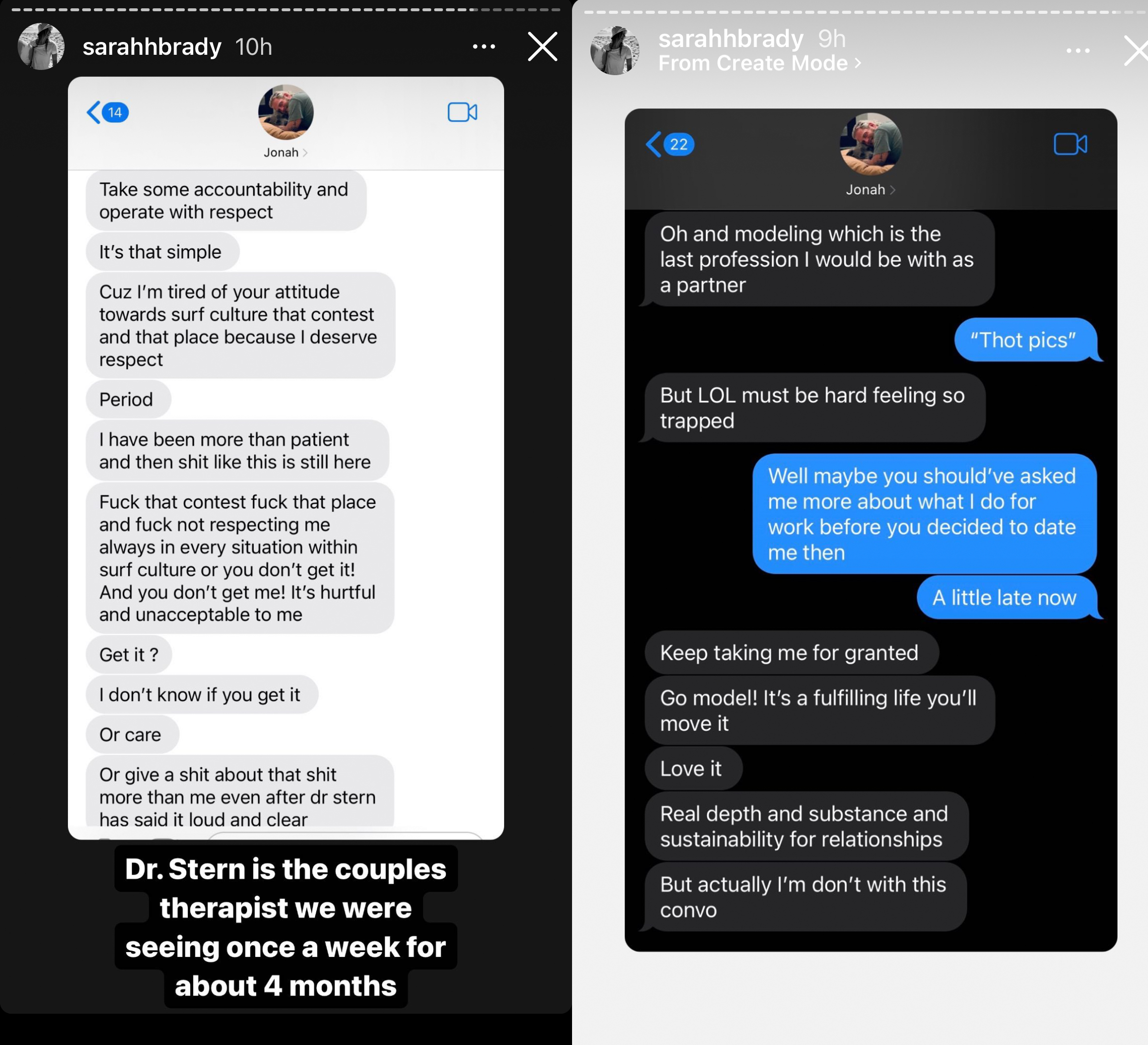The image size is (1148, 1045).
Task: Tap the Dr. Stern caption text
Action: pyautogui.click(x=286, y=927)
